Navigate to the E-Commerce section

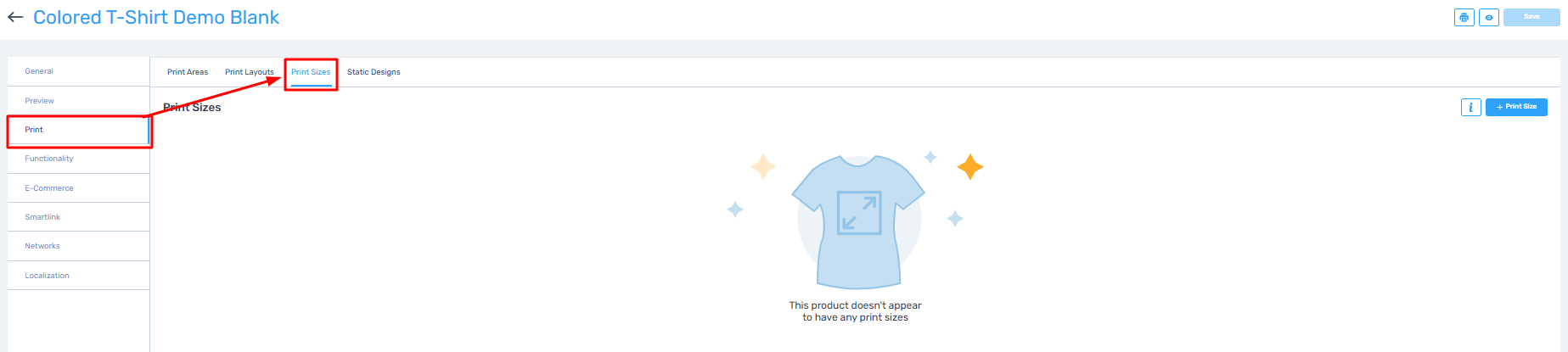click(49, 188)
